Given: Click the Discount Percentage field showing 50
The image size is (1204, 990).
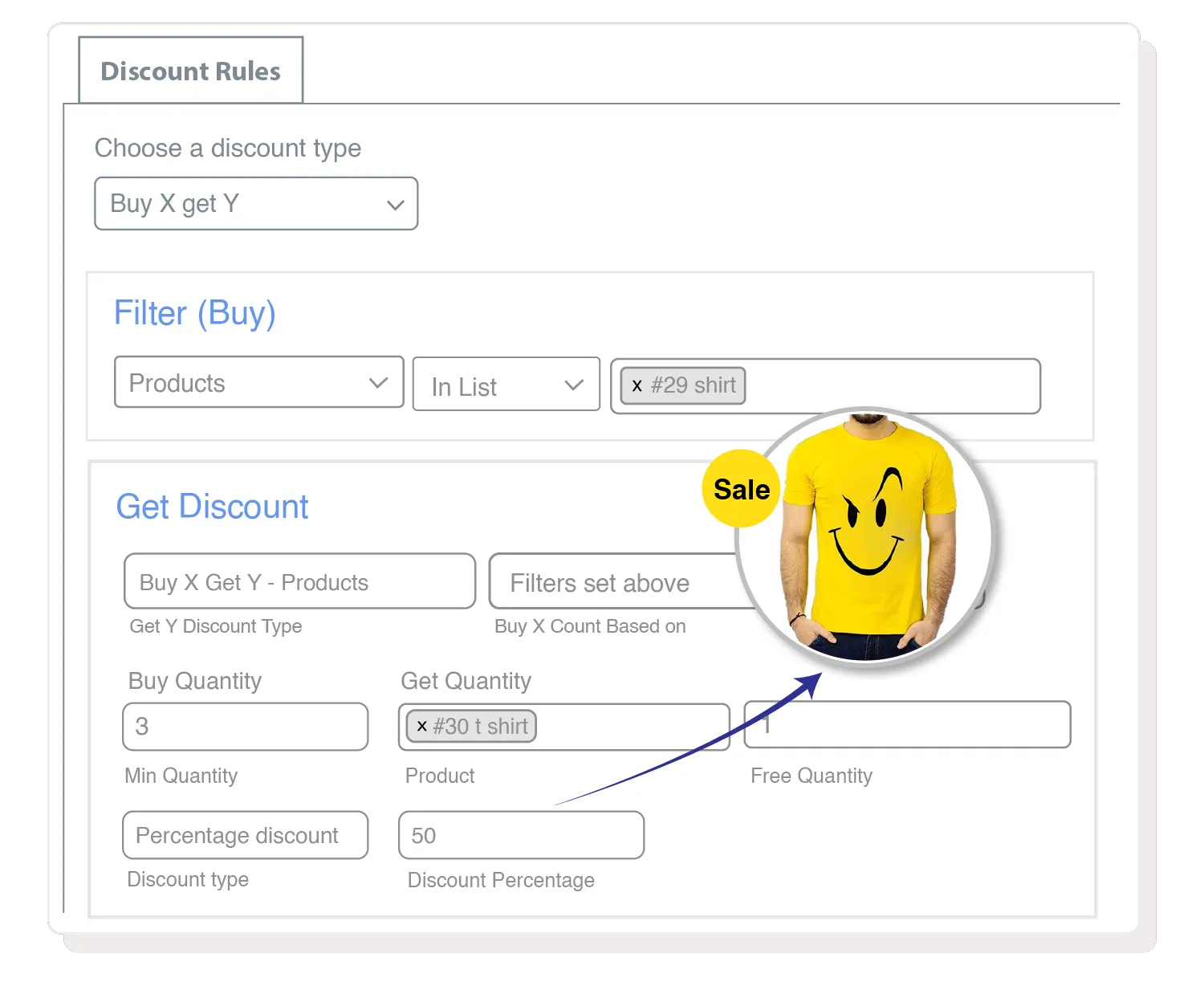Looking at the screenshot, I should click(x=522, y=835).
